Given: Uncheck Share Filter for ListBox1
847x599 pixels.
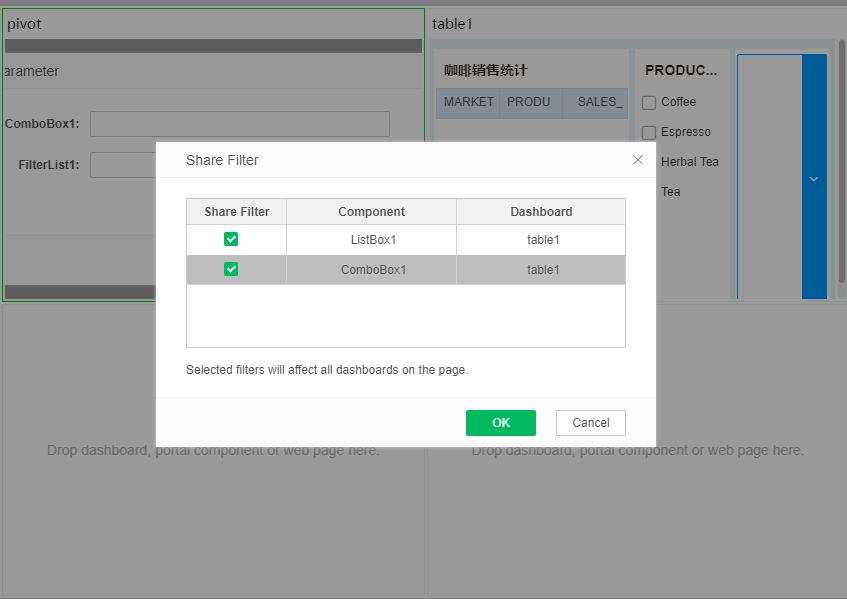Looking at the screenshot, I should (x=231, y=239).
